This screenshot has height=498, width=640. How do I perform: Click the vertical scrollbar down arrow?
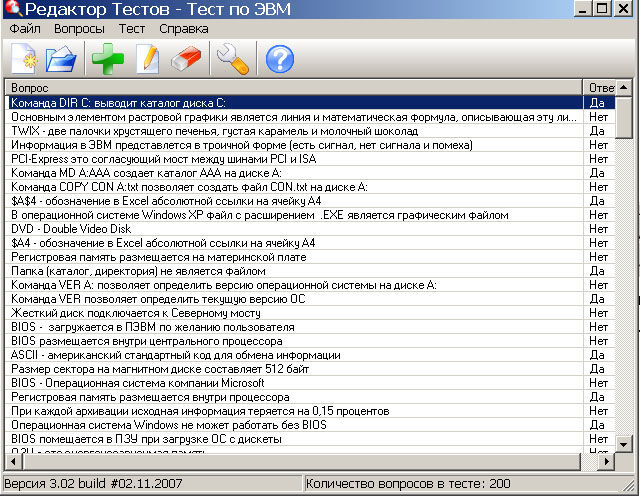click(x=624, y=444)
